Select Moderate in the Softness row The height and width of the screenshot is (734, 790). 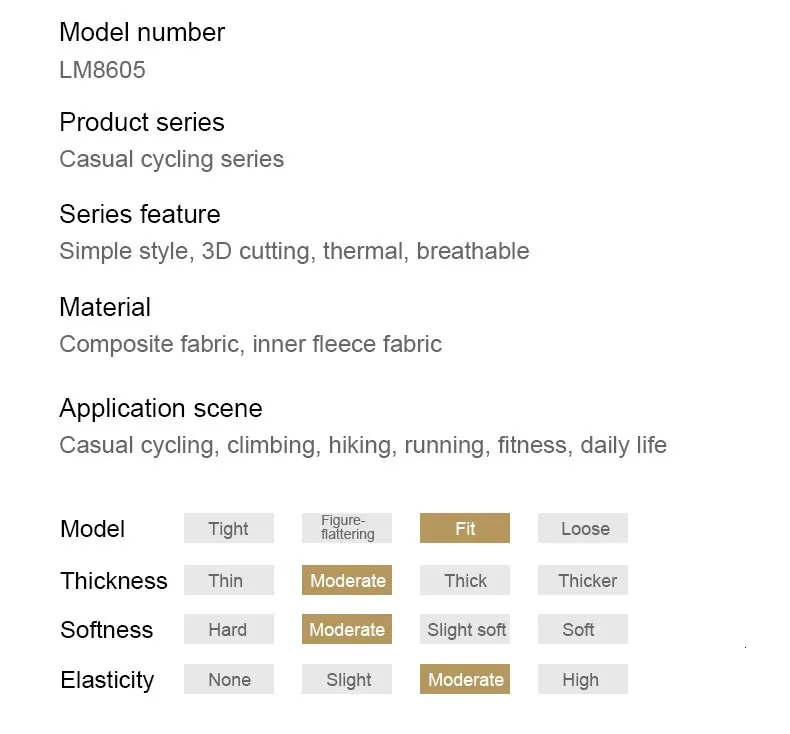click(x=346, y=629)
